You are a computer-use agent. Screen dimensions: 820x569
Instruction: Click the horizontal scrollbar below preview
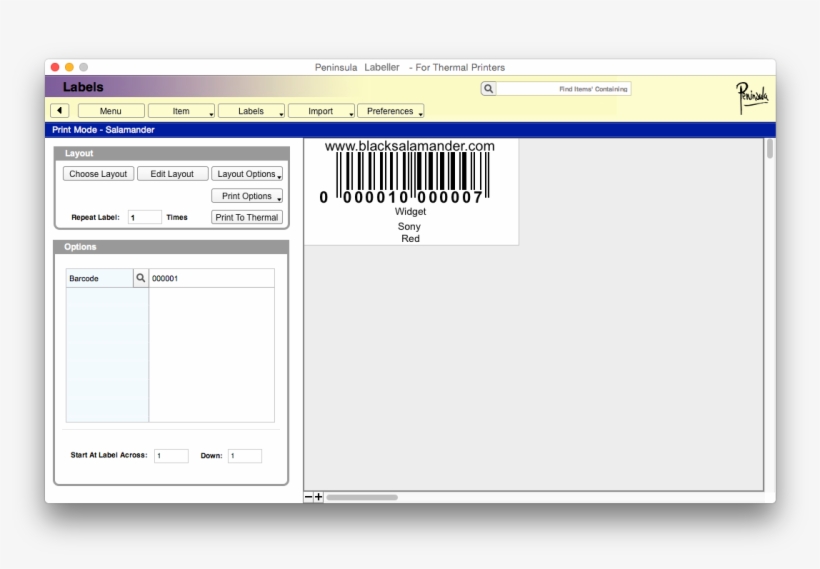click(362, 497)
